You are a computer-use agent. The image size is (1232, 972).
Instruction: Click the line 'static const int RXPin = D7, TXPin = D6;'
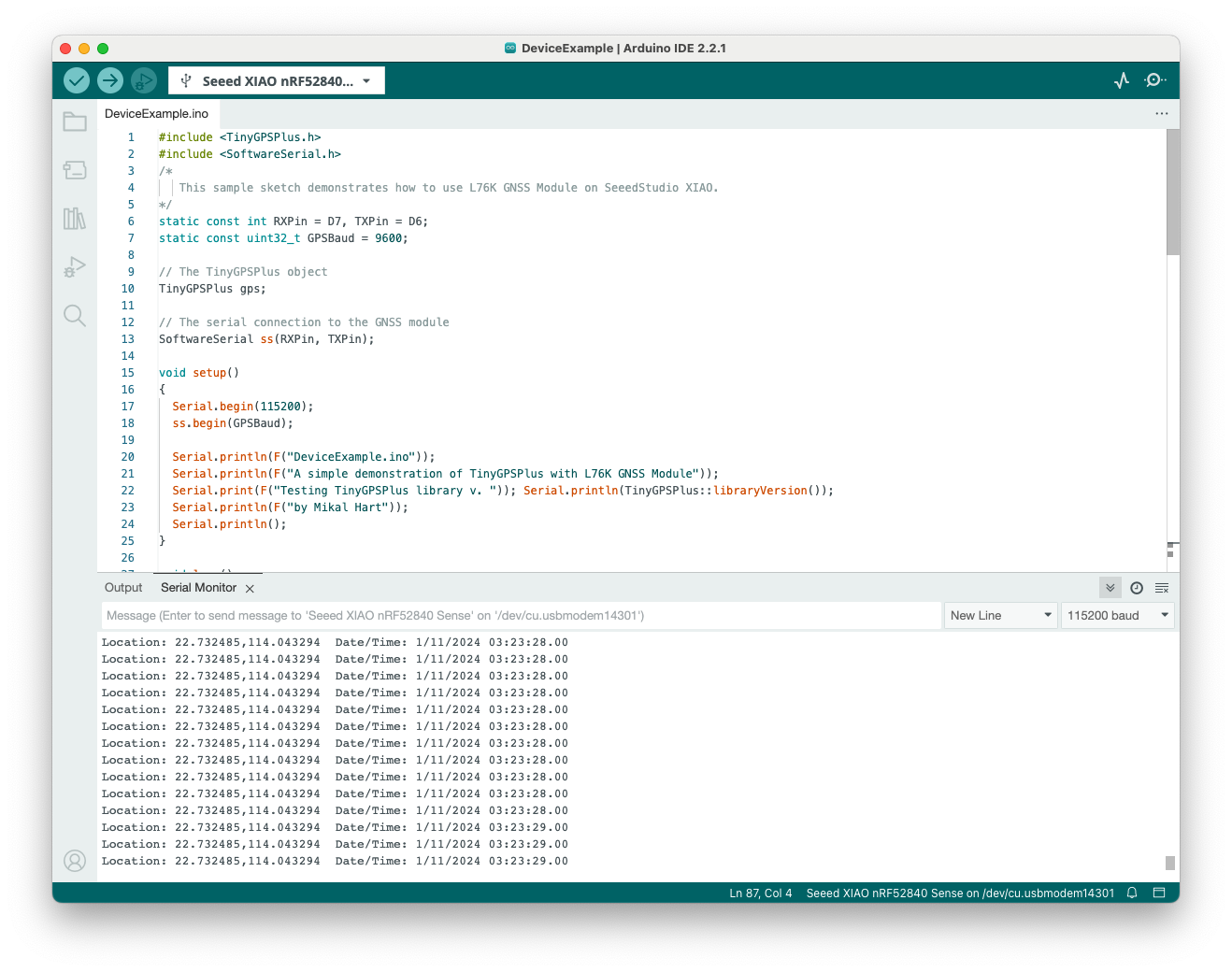pos(294,222)
